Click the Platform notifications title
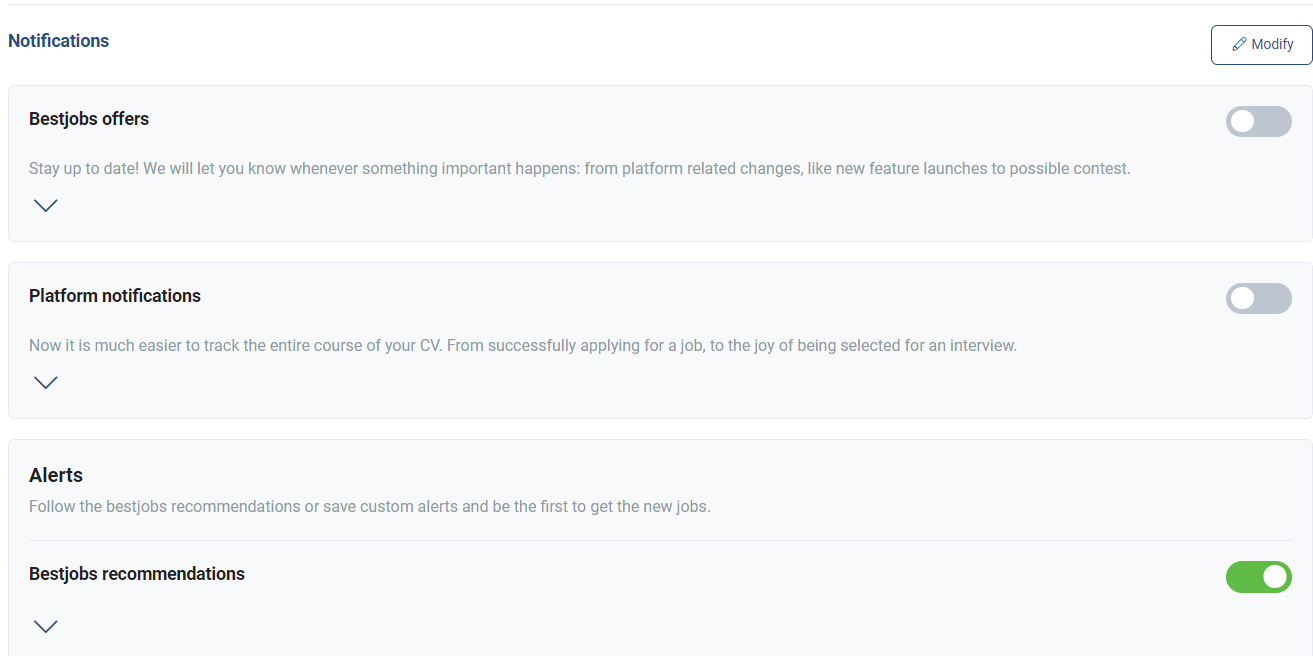The height and width of the screenshot is (656, 1313). 115,296
